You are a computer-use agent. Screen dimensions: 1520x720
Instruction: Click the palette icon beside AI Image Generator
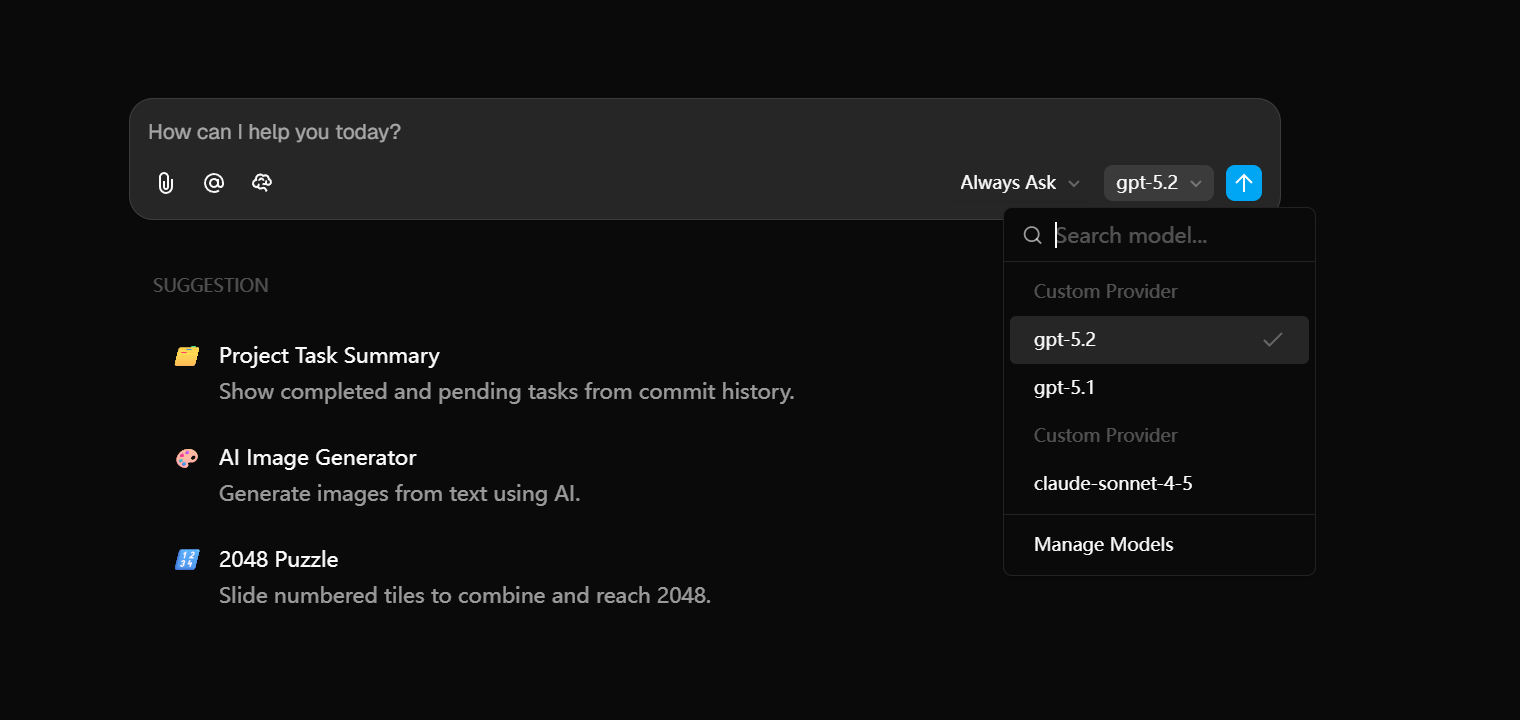pos(187,458)
